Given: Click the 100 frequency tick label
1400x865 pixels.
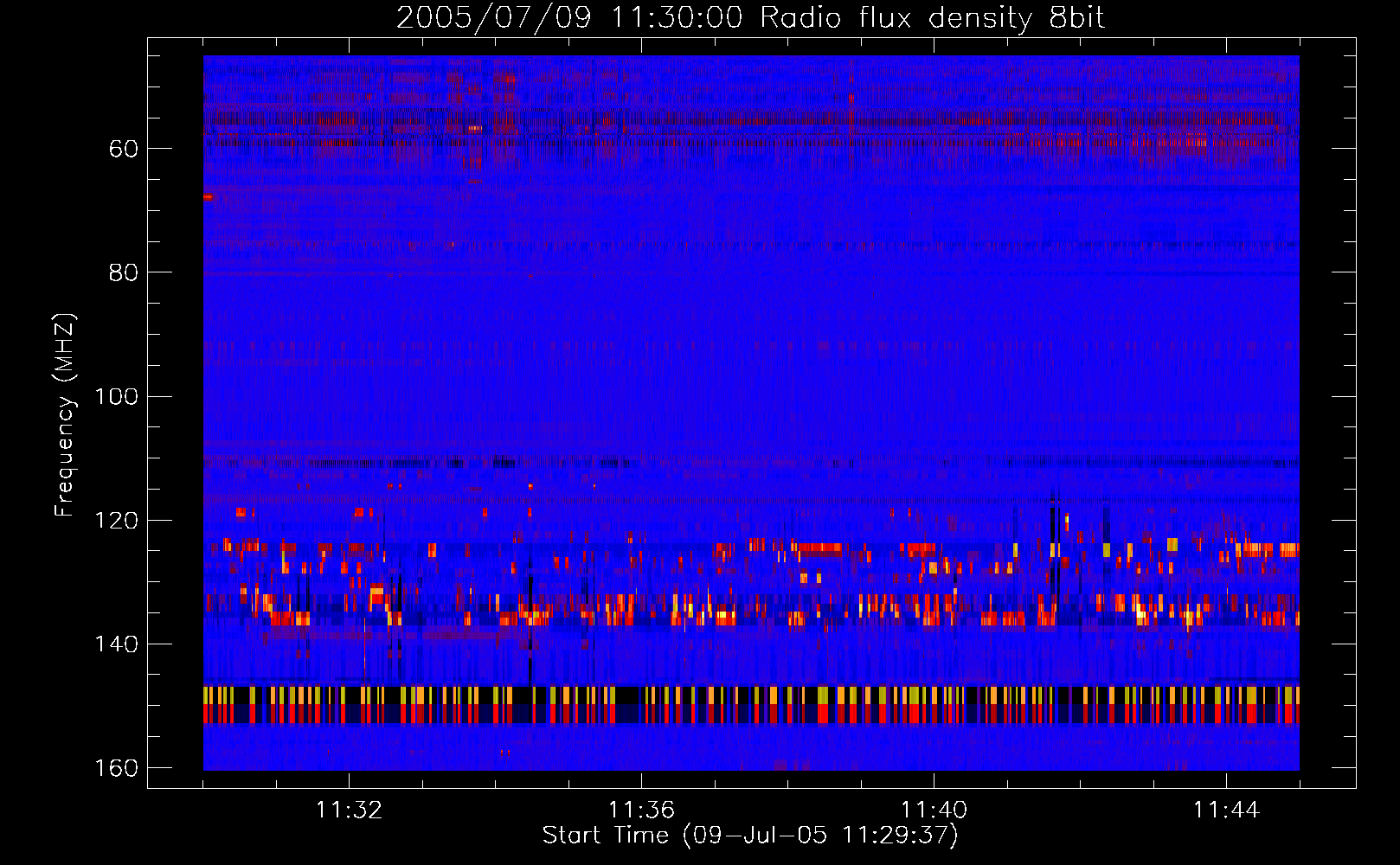Looking at the screenshot, I should coord(117,397).
